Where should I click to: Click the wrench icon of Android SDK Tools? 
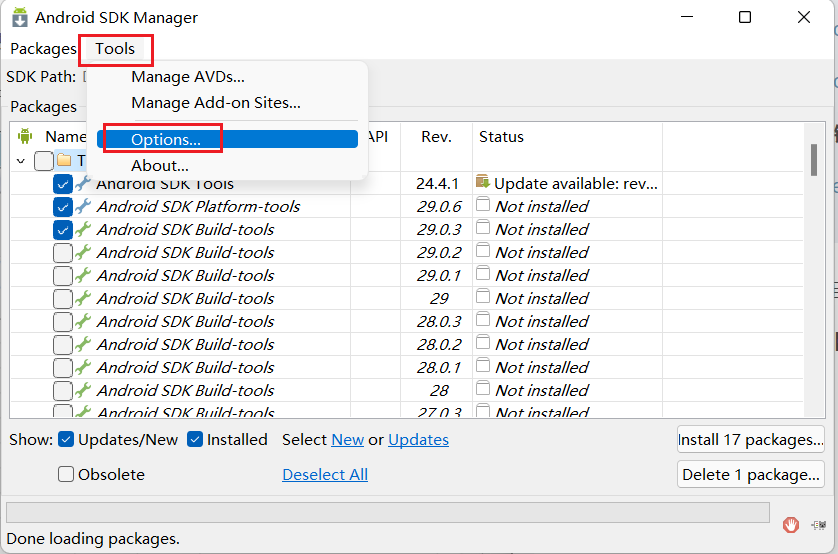[83, 183]
